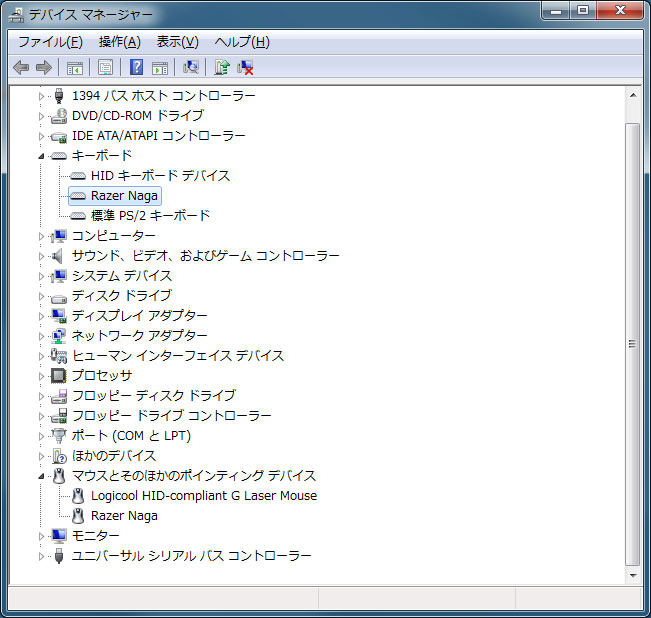The width and height of the screenshot is (651, 618).
Task: Click the scrollbar up arrow
Action: [633, 95]
